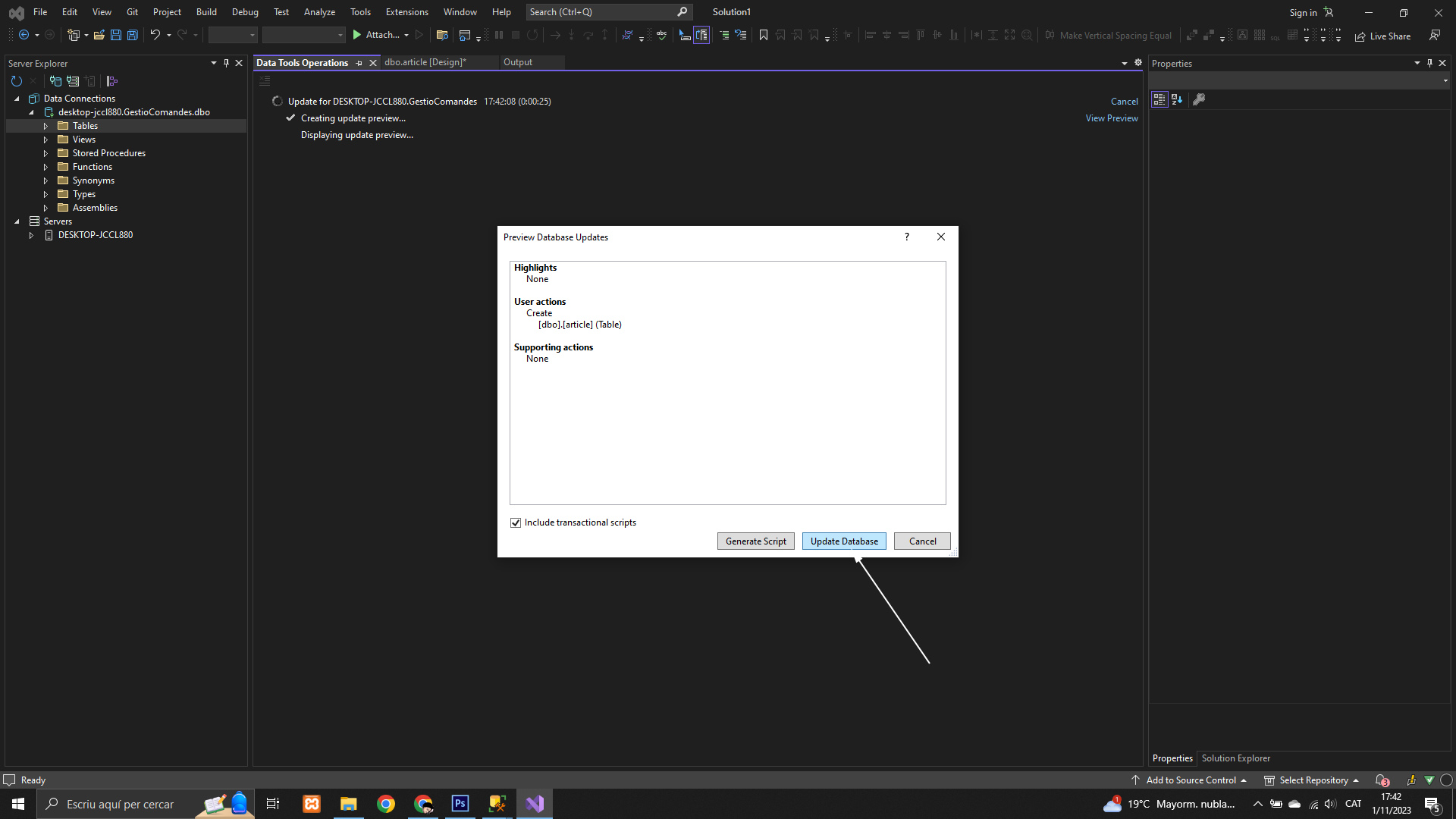Pin the Data Tools Operations tab
Image resolution: width=1456 pixels, height=819 pixels.
359,63
